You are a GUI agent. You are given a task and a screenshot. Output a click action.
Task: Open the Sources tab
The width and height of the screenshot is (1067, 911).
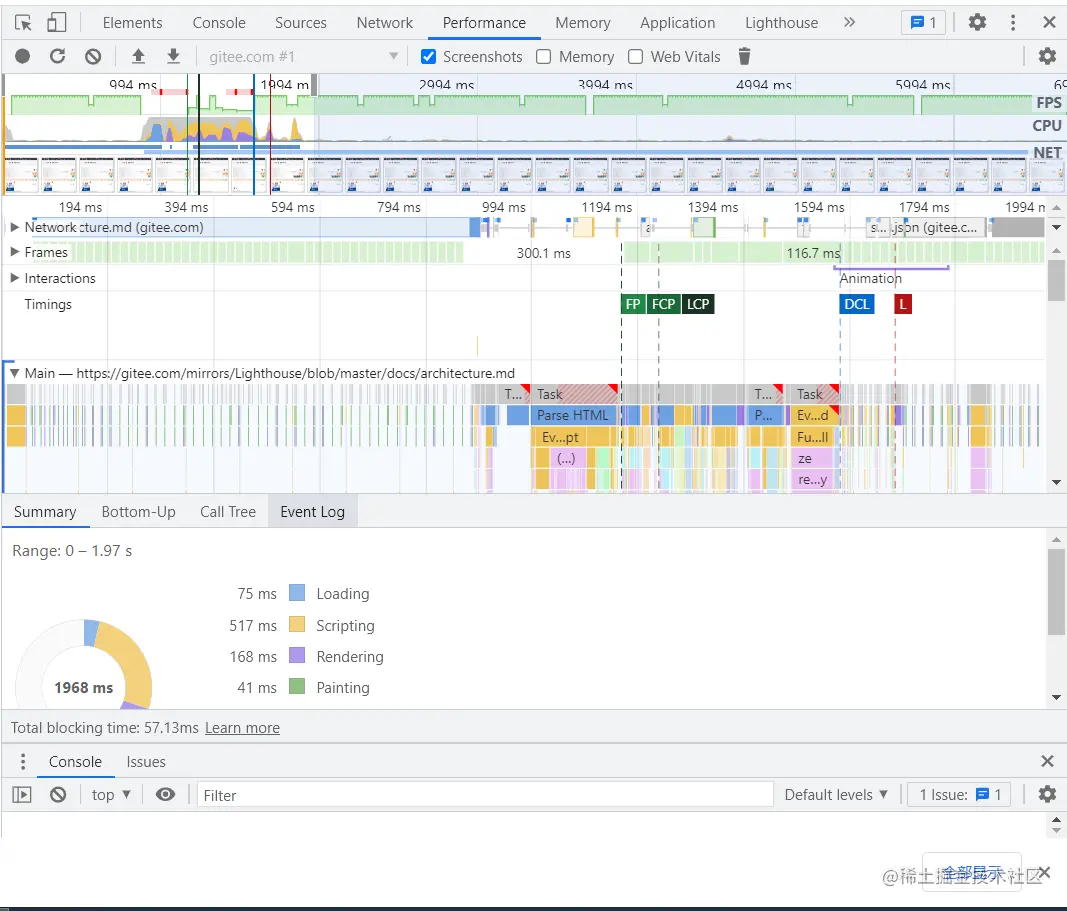[301, 22]
